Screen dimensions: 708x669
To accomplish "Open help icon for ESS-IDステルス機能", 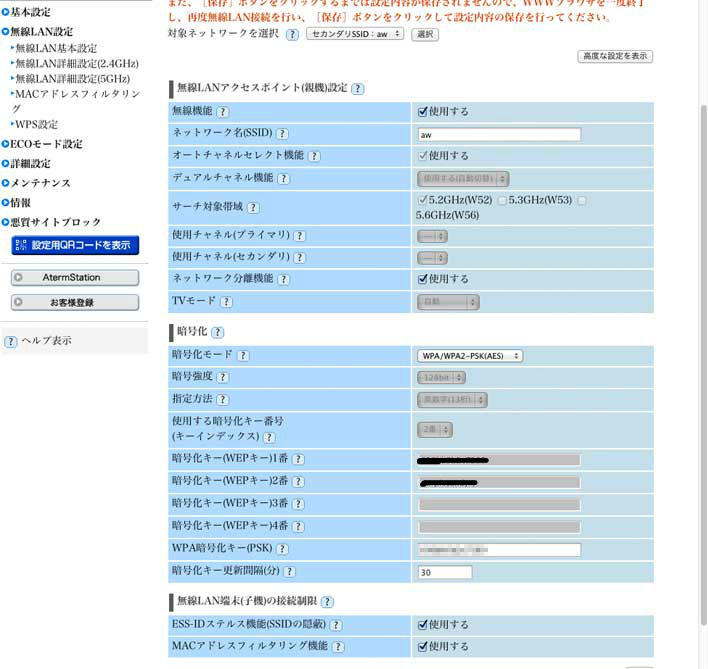I will (x=336, y=625).
